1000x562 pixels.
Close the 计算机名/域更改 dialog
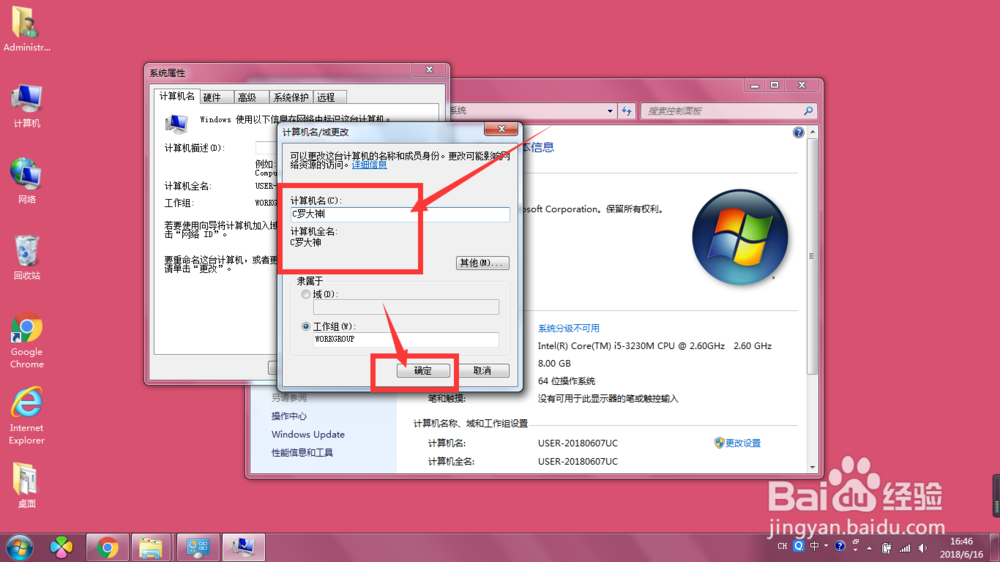coord(501,129)
